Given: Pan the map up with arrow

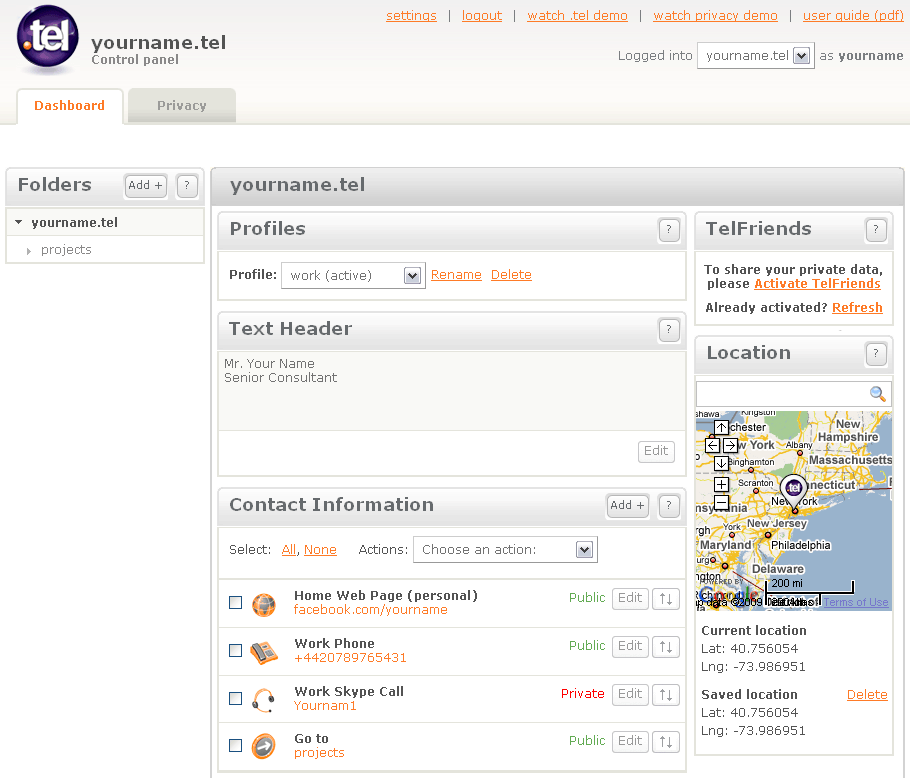Looking at the screenshot, I should click(721, 428).
